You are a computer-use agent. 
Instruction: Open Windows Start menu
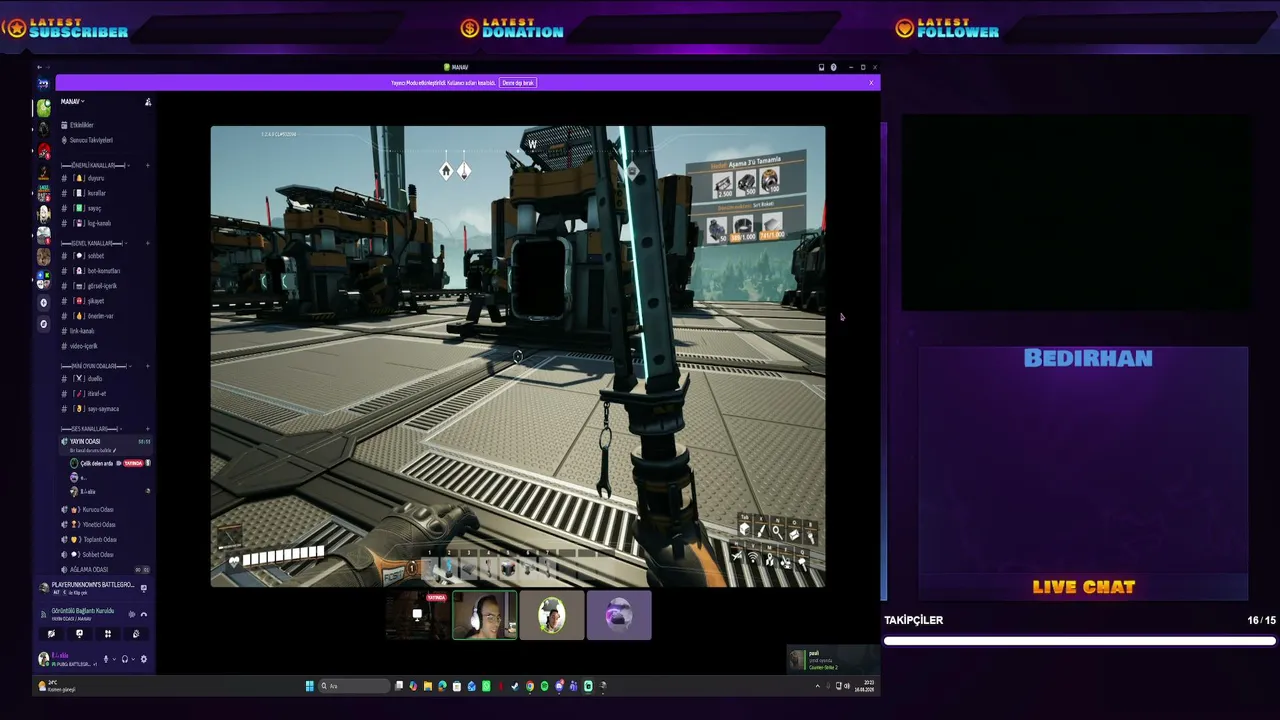(310, 686)
